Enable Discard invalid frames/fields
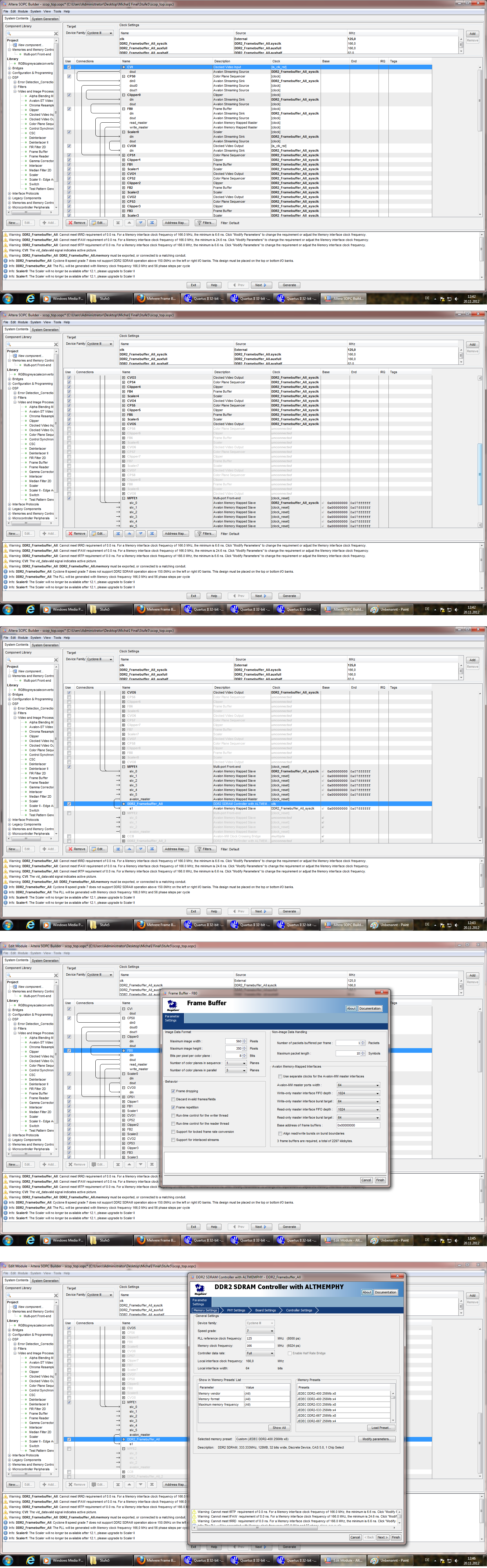Screen dimensions: 487x1568 click(173, 1099)
